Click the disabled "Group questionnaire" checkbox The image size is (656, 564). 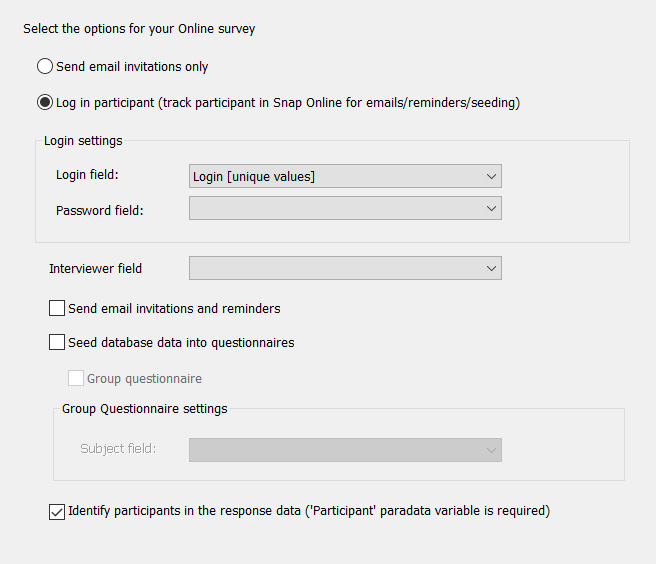(76, 379)
